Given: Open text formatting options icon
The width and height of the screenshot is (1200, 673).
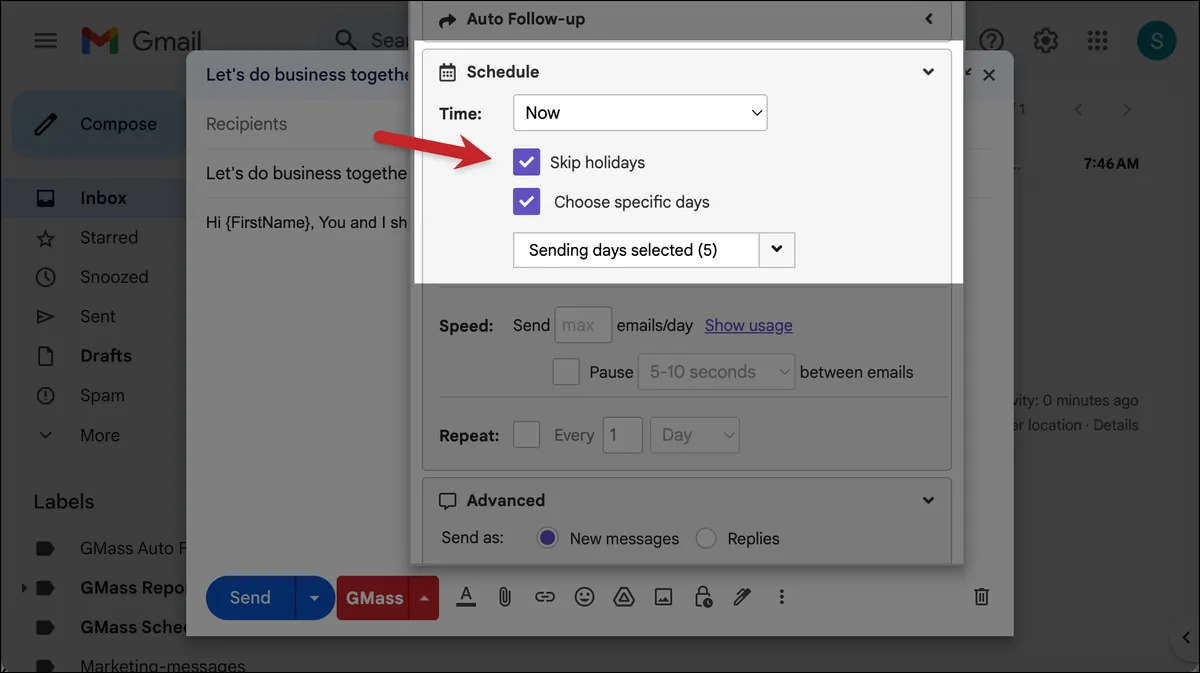Looking at the screenshot, I should point(465,597).
